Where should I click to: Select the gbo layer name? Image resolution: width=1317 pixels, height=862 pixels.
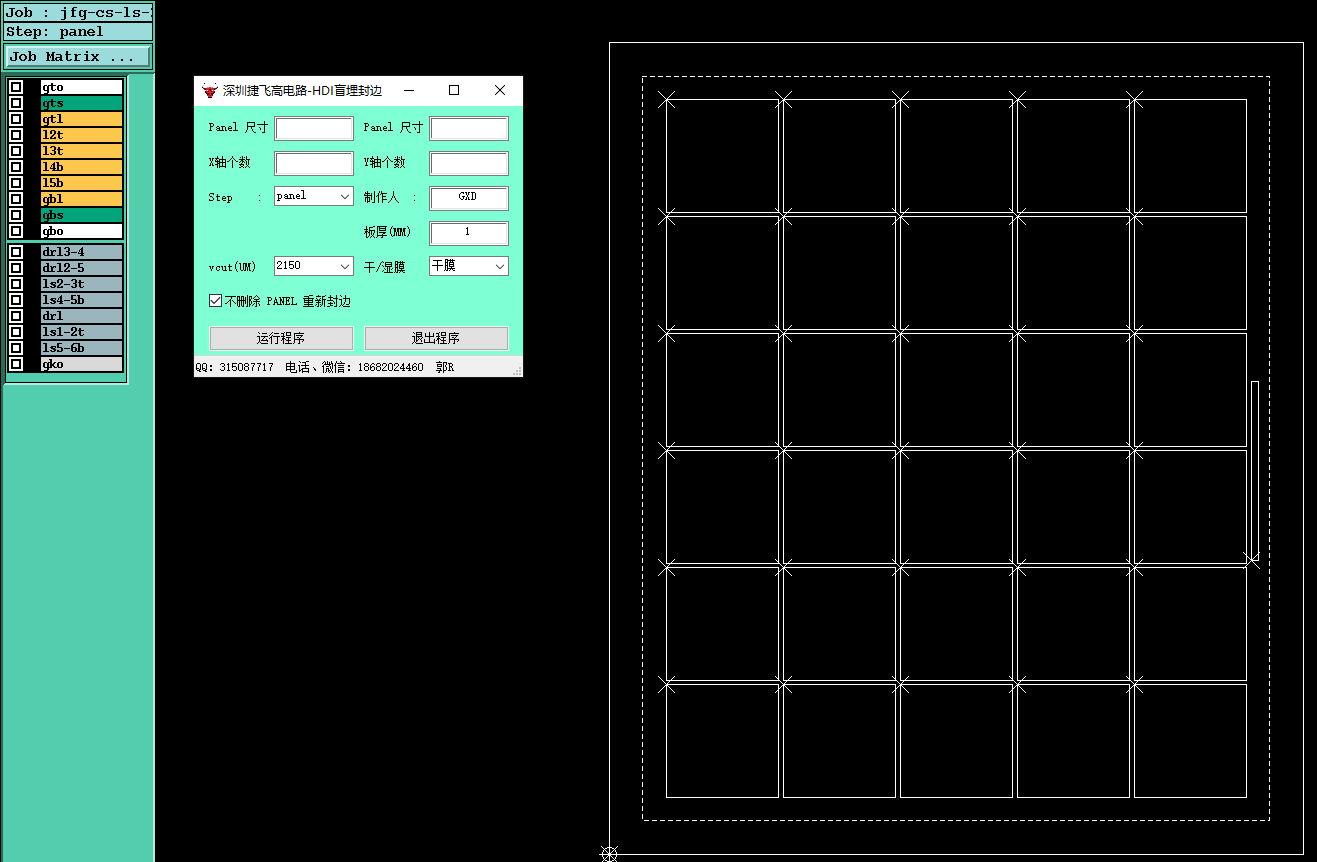click(x=82, y=231)
